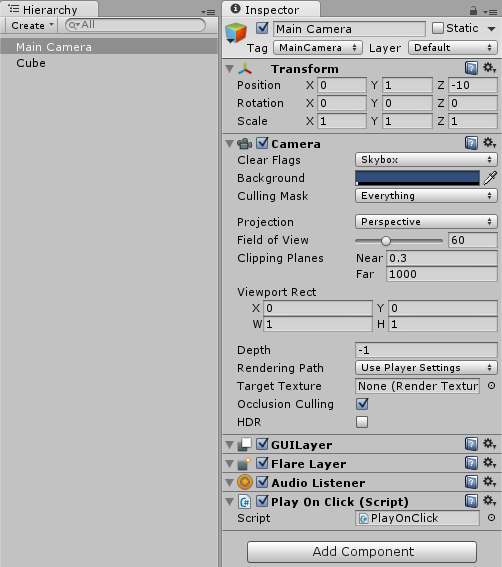Open Script field object picker circle
This screenshot has height=567, width=502.
491,518
